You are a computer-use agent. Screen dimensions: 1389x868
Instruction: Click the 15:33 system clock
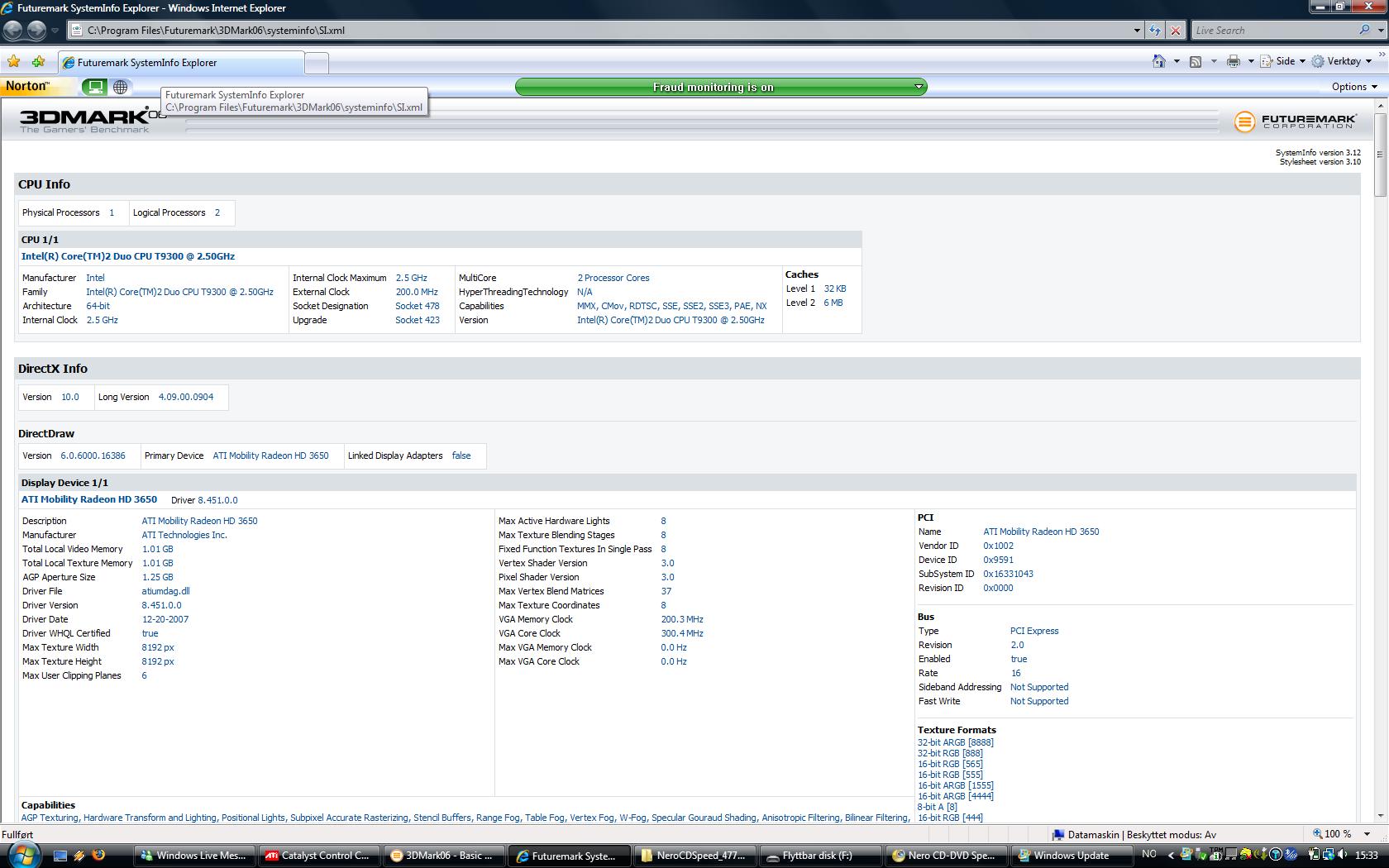click(1366, 855)
